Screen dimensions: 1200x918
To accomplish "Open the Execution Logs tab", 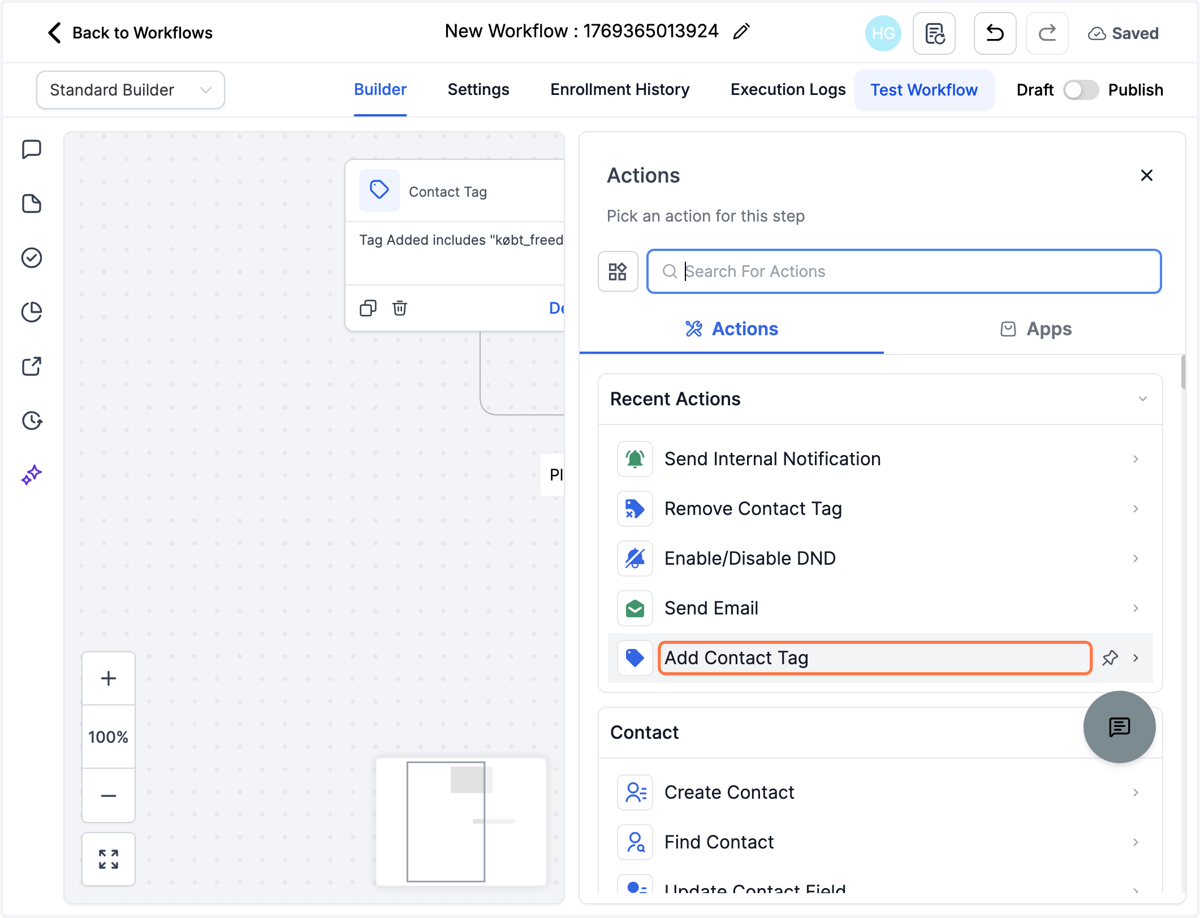I will [788, 90].
